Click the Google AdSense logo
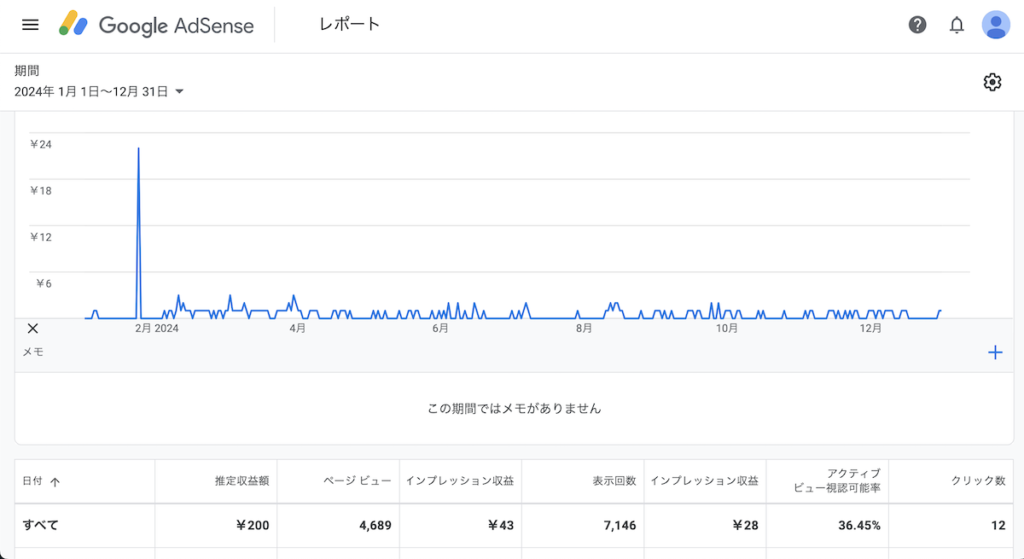The height and width of the screenshot is (559, 1024). [156, 25]
